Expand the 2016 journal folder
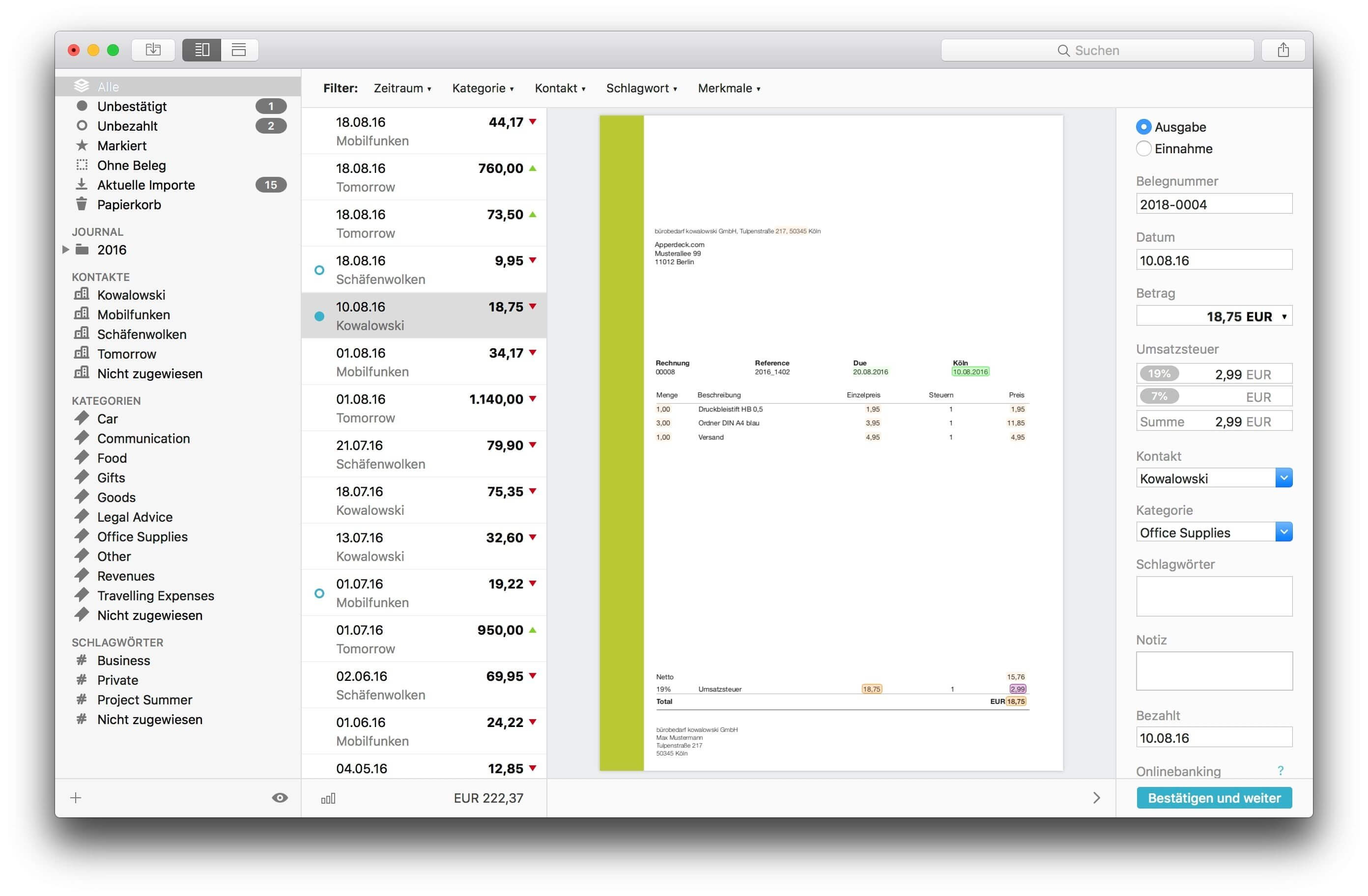 coord(65,250)
